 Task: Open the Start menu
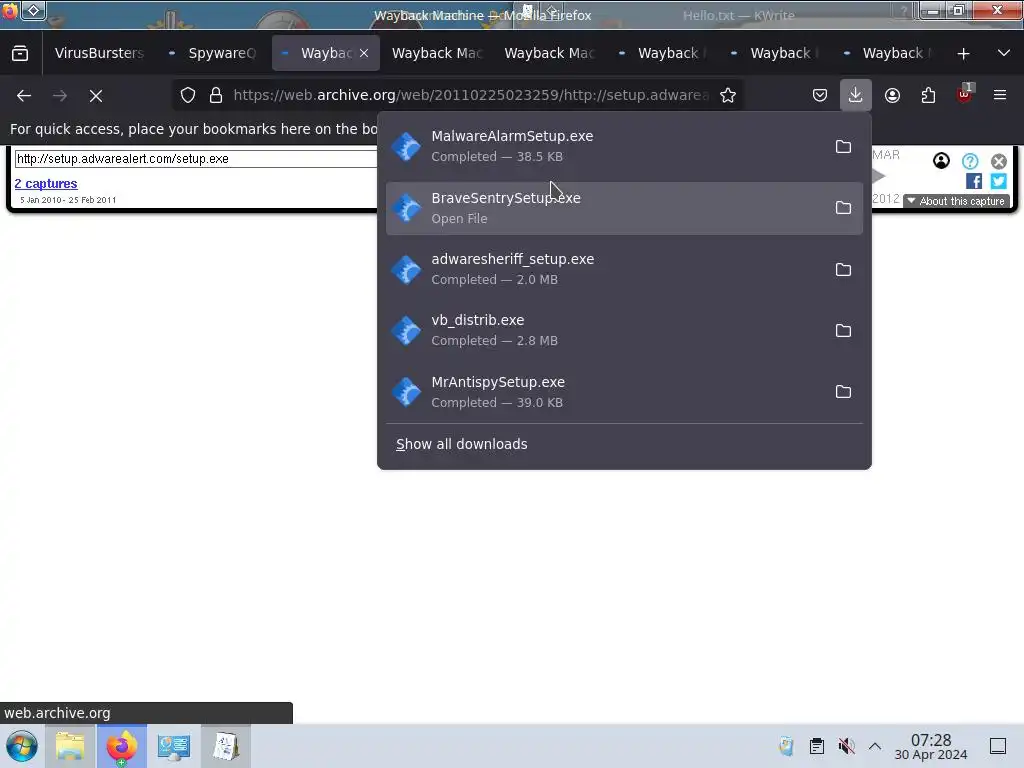(x=22, y=746)
